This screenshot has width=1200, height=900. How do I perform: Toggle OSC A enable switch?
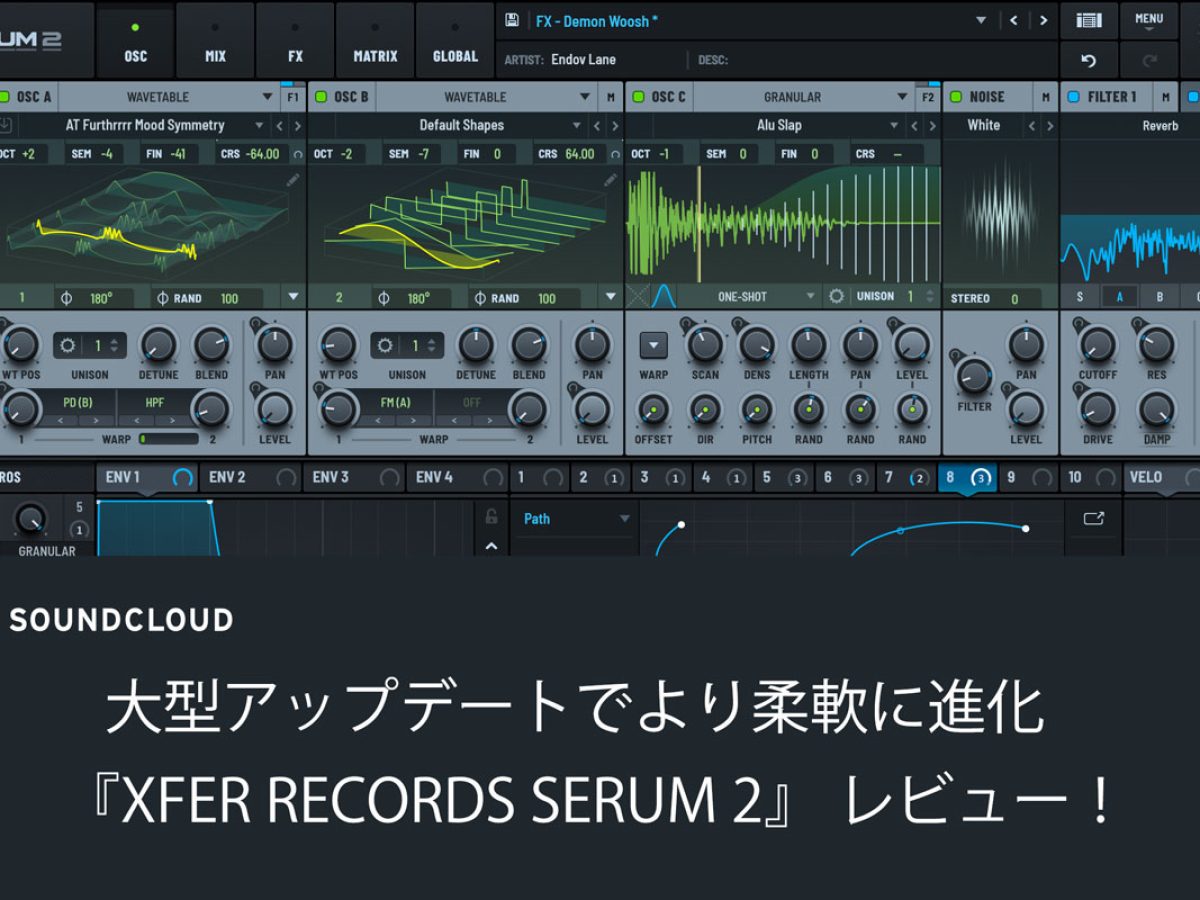click(x=4, y=97)
